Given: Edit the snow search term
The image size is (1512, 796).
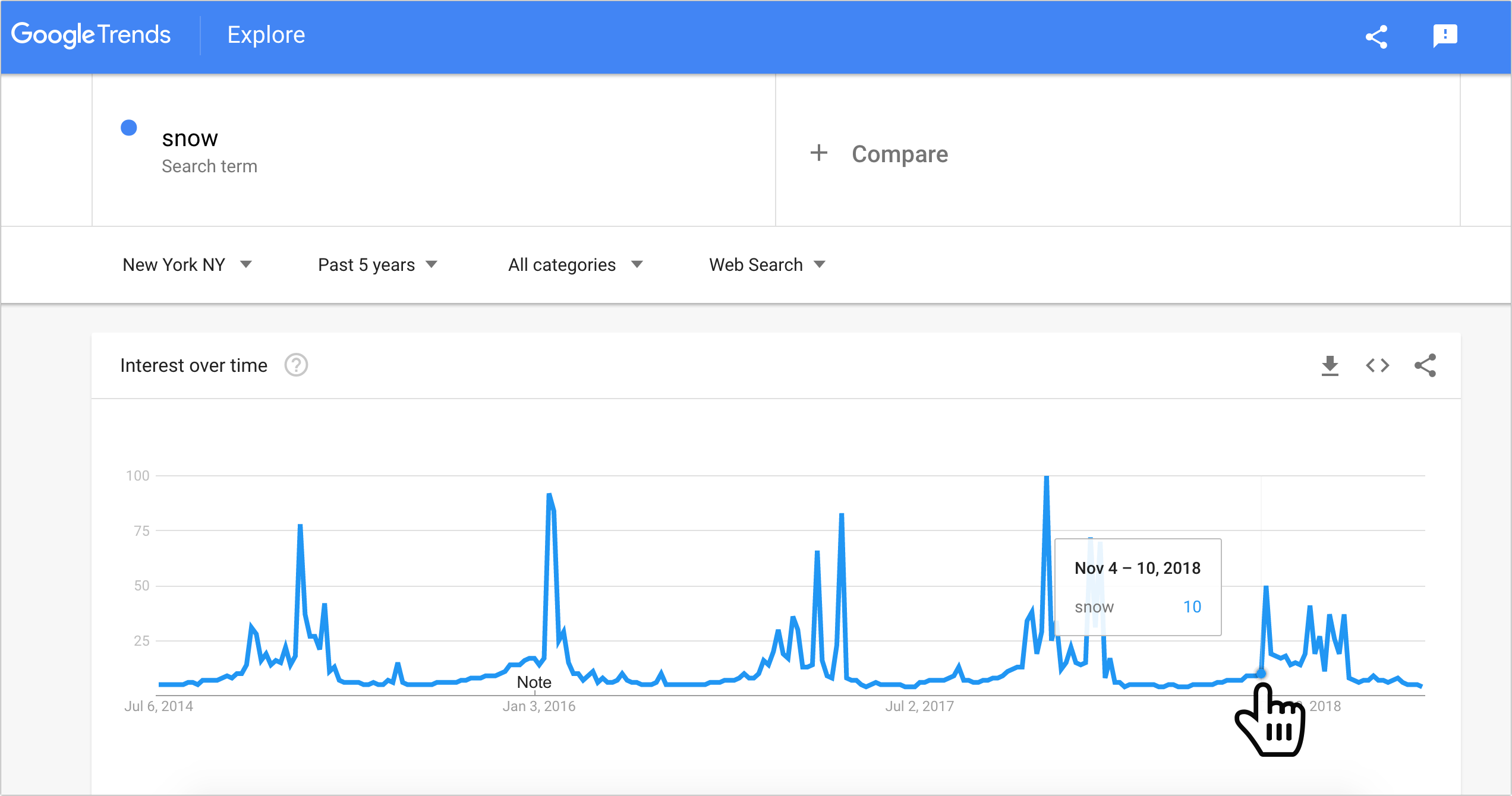Looking at the screenshot, I should tap(190, 138).
